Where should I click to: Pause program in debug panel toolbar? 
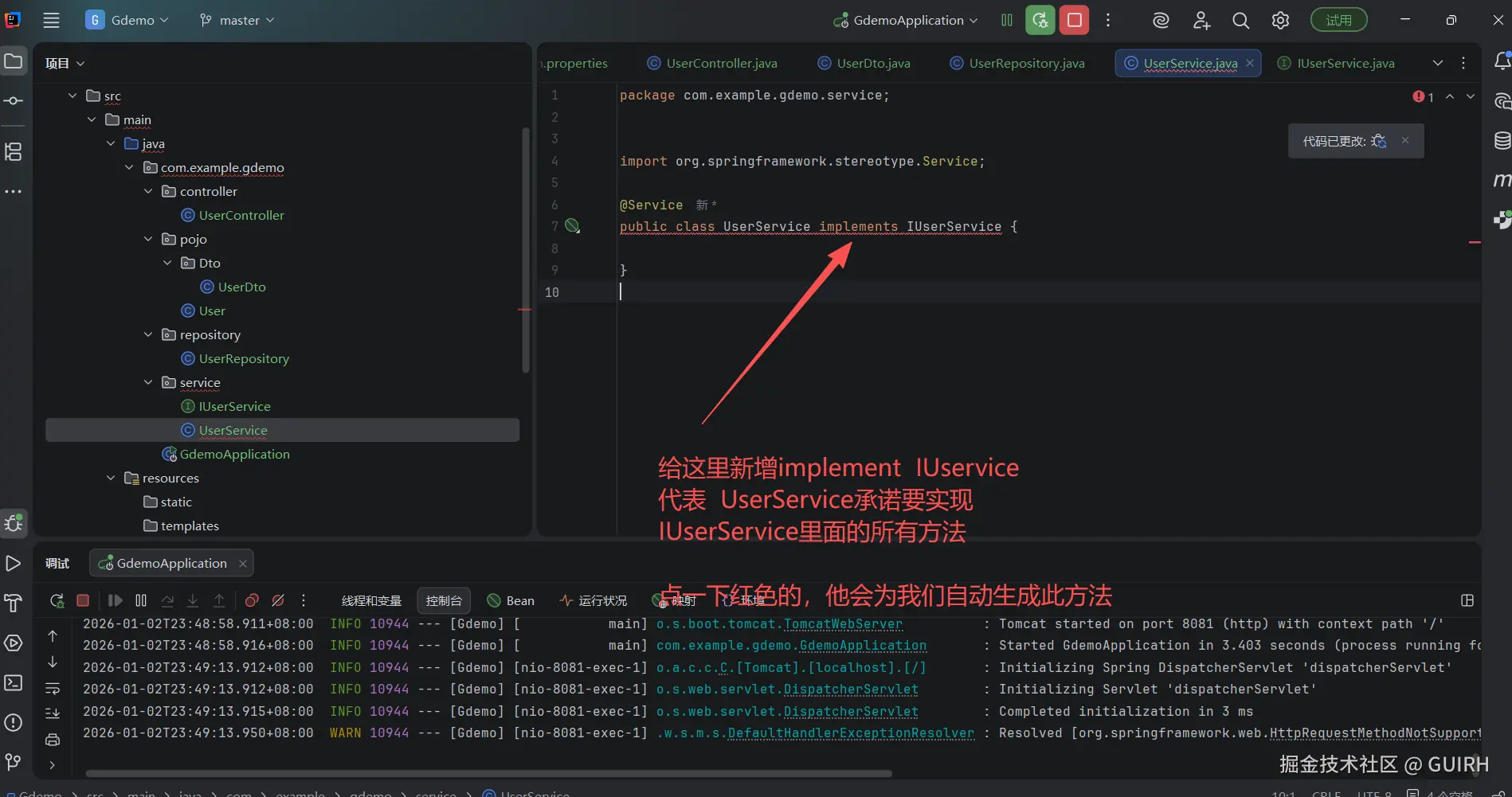(141, 600)
